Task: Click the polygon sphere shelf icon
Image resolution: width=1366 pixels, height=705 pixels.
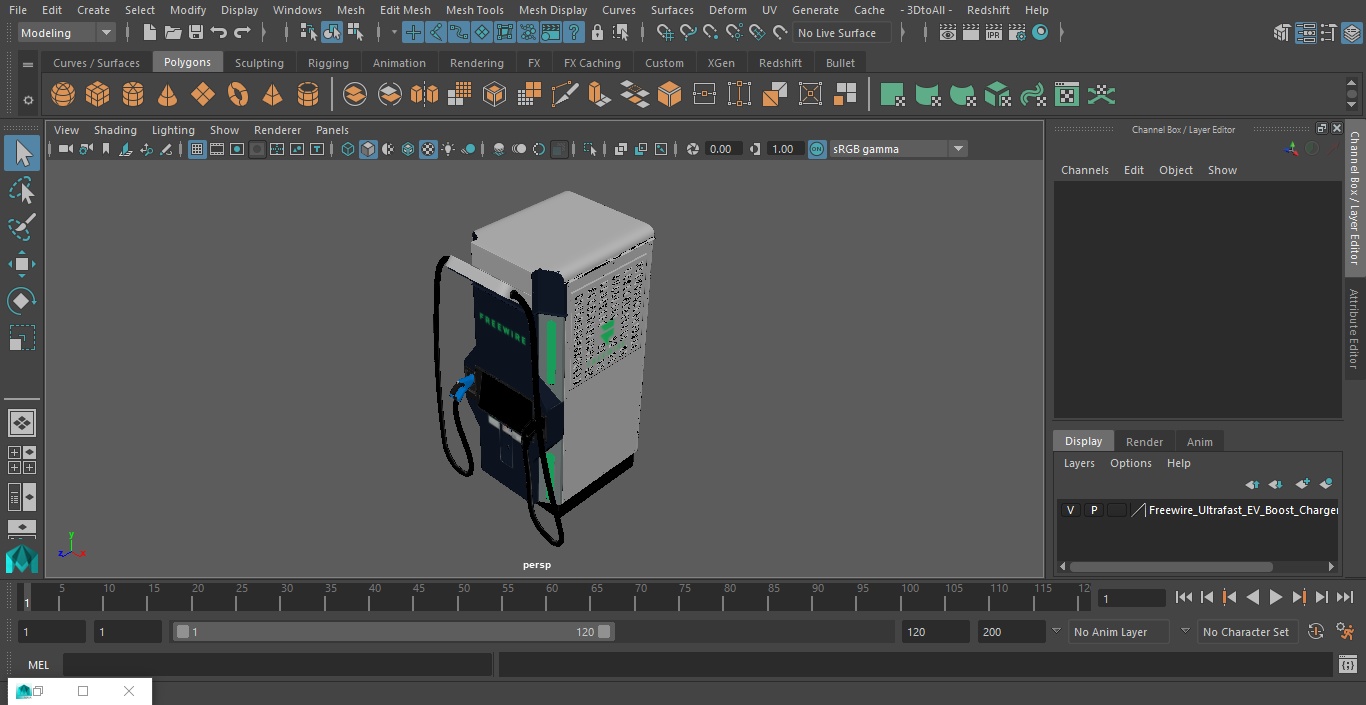Action: click(x=63, y=95)
